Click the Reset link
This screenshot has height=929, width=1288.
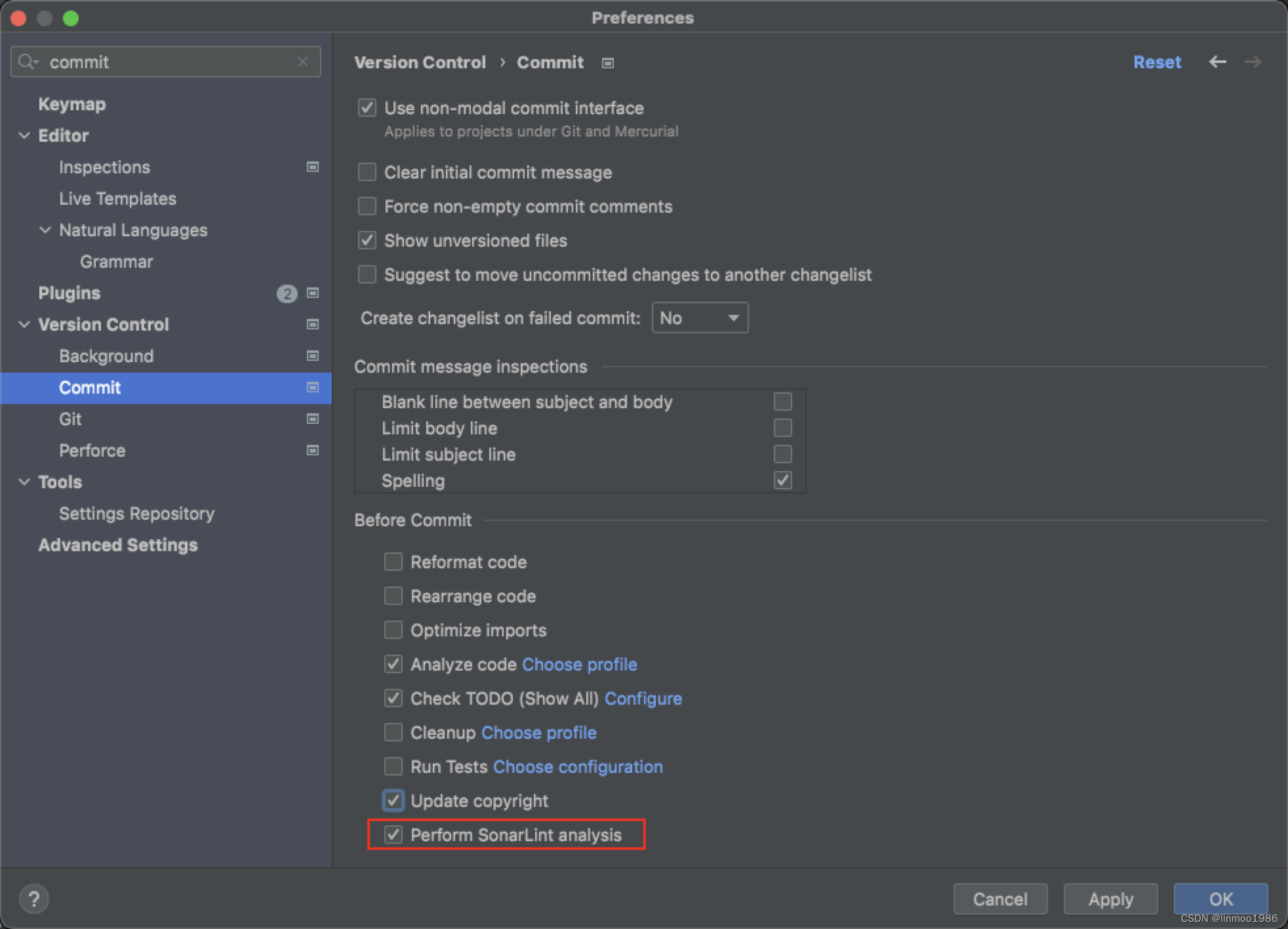pos(1157,62)
